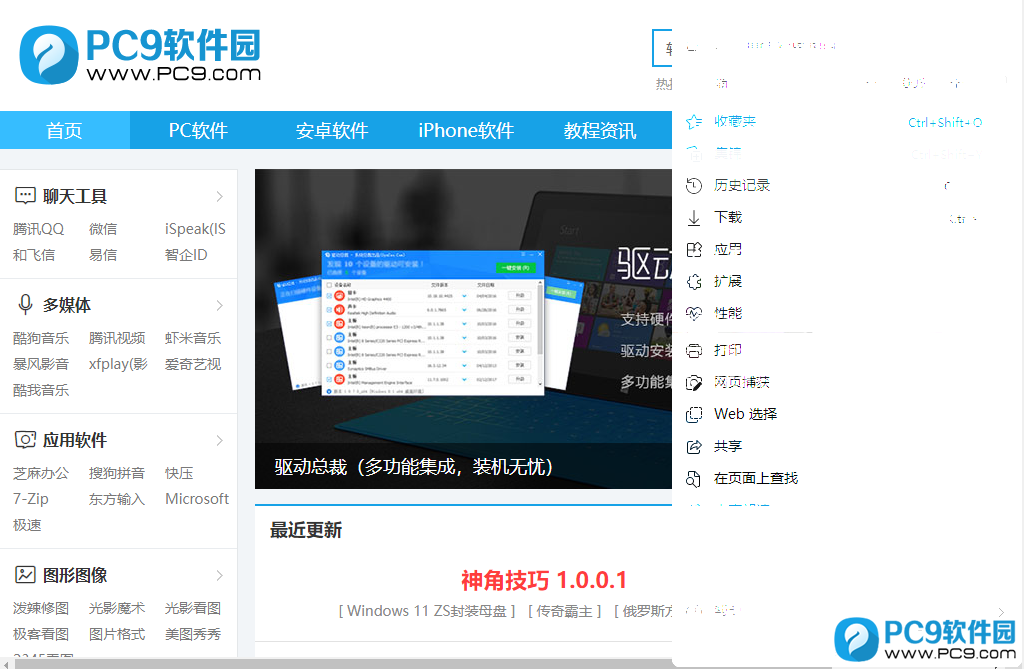This screenshot has height=669, width=1025.
Task: Open the 收藏夹 favorites star icon
Action: 694,122
